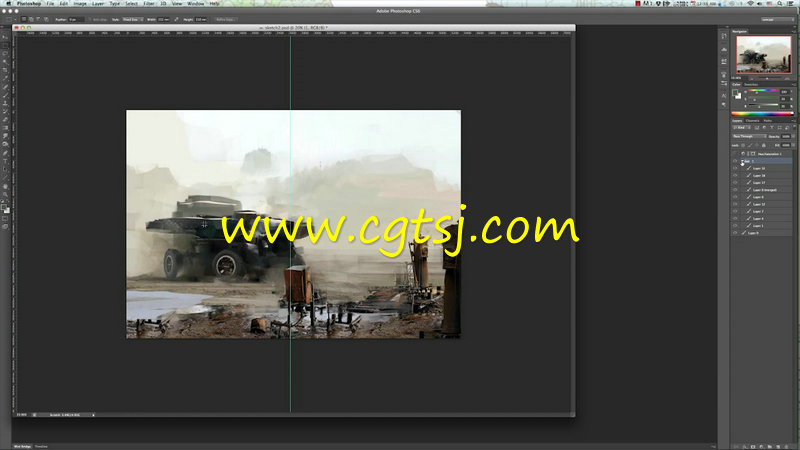
Task: Select the Brush tool
Action: coord(5,94)
